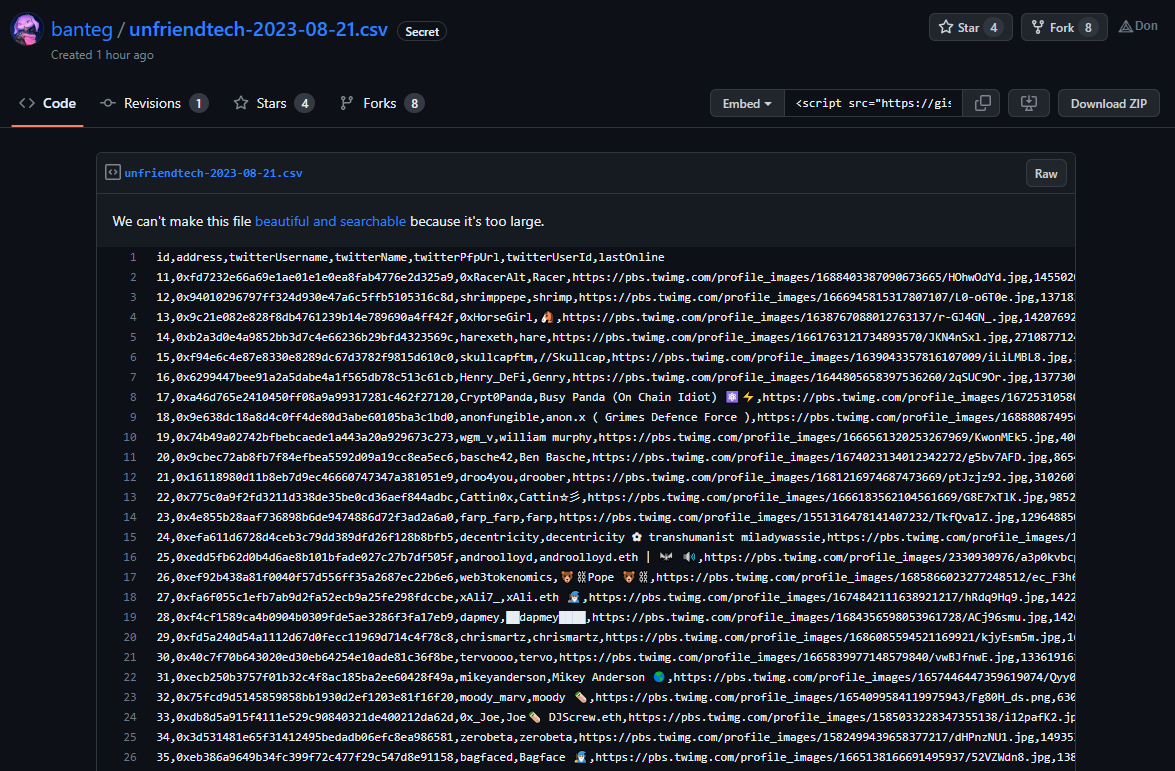
Task: Click the row containing harexeth,hare
Action: (x=615, y=337)
